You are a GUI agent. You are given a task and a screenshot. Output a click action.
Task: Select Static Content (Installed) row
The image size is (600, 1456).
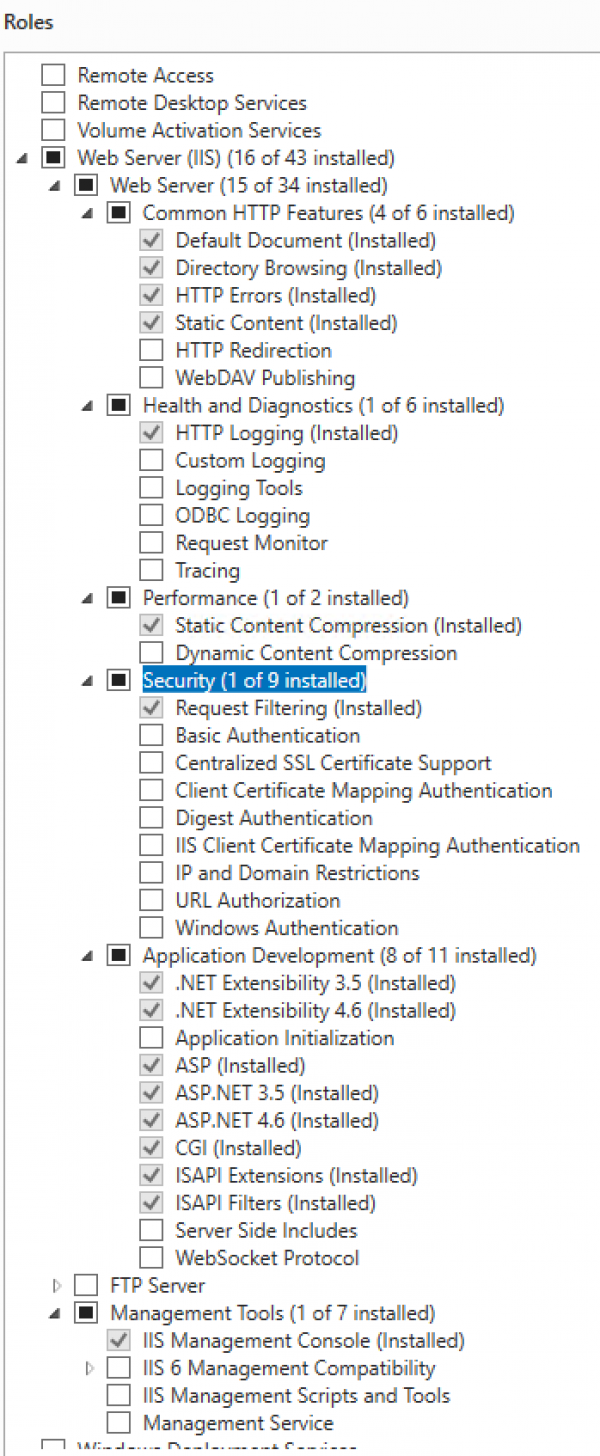286,323
